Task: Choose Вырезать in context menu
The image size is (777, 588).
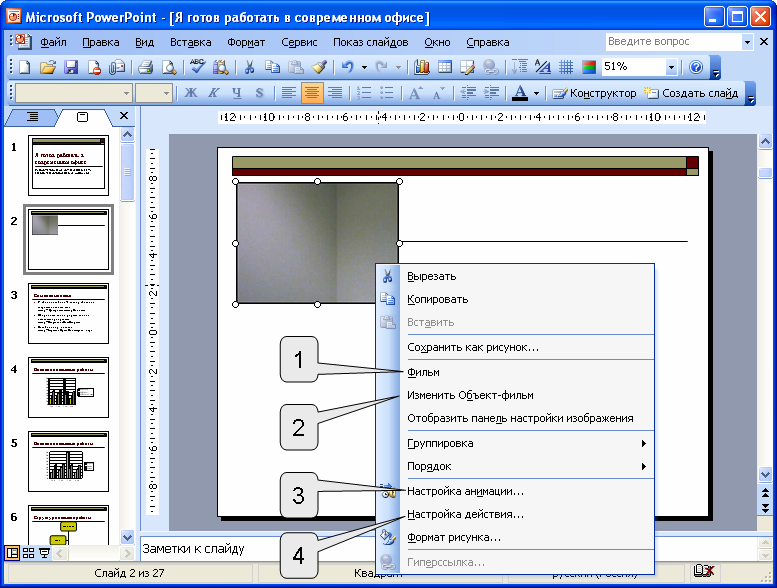Action: [515, 276]
